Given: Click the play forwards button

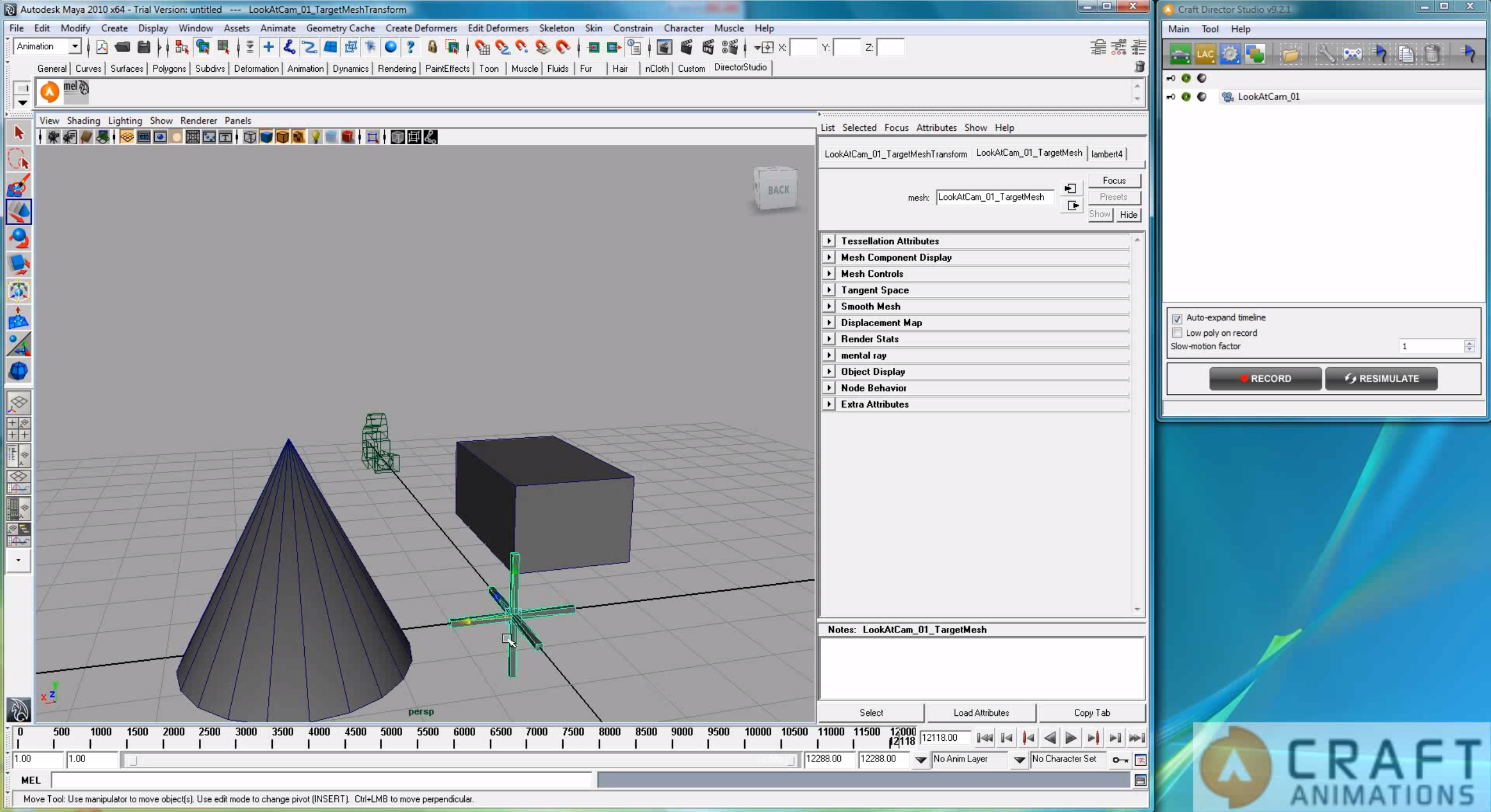Looking at the screenshot, I should click(x=1071, y=738).
